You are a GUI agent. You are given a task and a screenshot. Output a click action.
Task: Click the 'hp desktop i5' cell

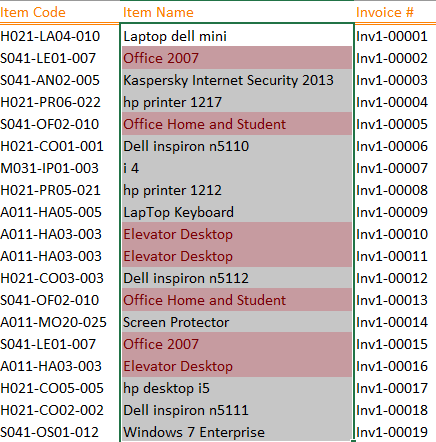pos(237,388)
